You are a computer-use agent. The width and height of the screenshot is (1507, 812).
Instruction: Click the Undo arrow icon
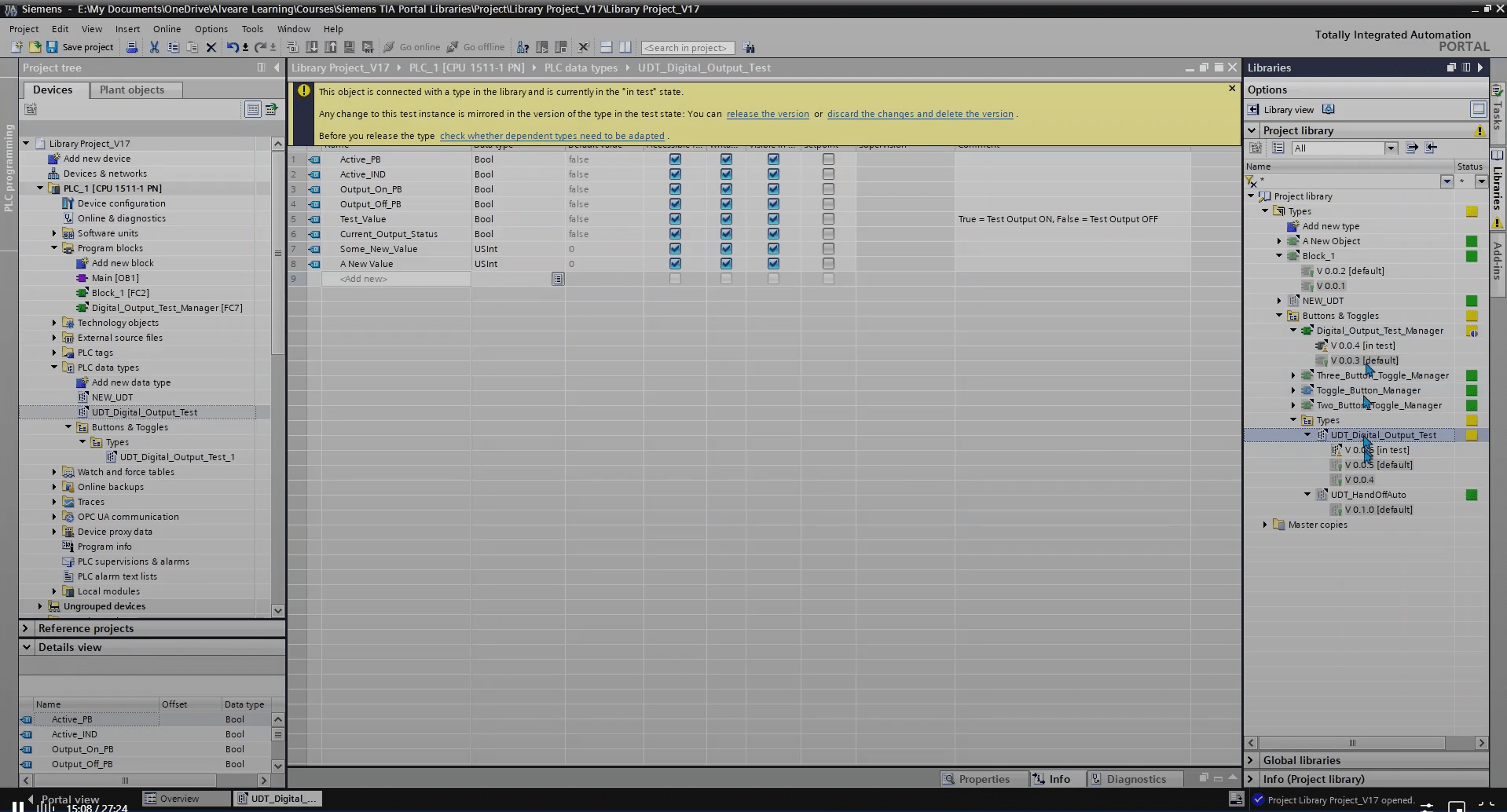point(232,47)
